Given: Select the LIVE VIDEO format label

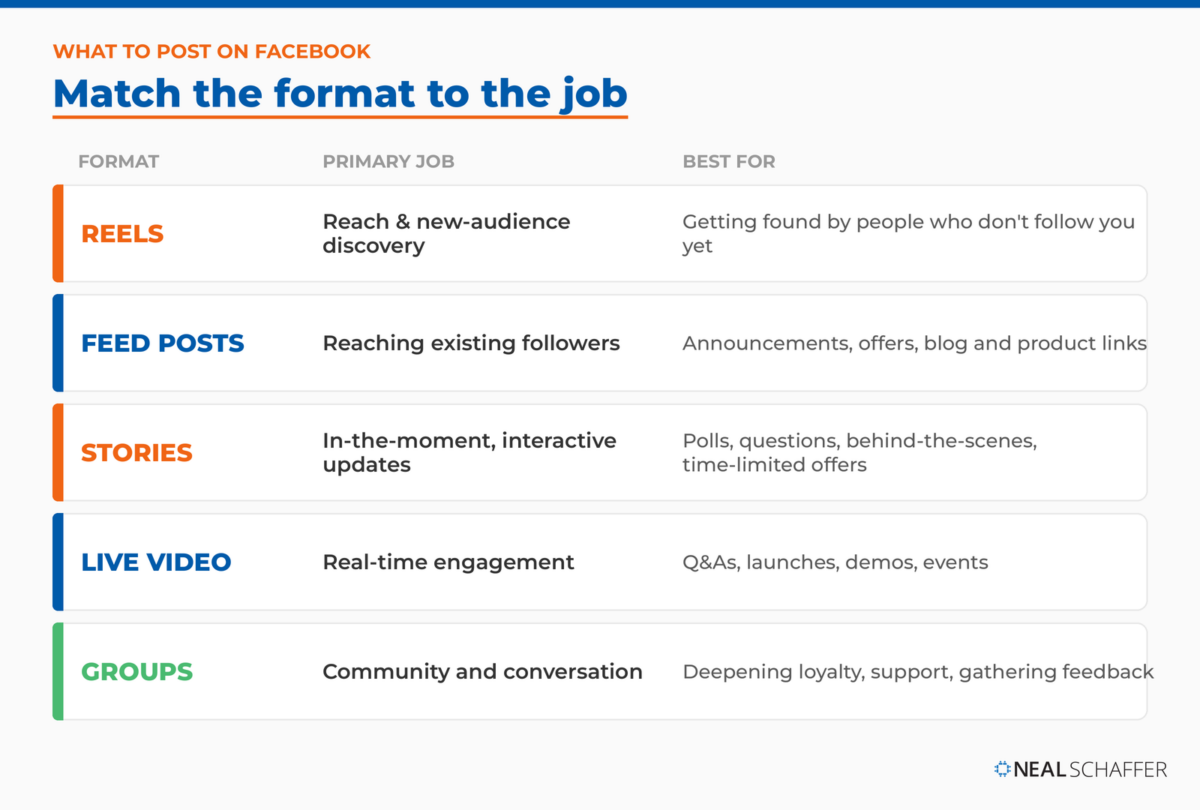Looking at the screenshot, I should pos(156,562).
